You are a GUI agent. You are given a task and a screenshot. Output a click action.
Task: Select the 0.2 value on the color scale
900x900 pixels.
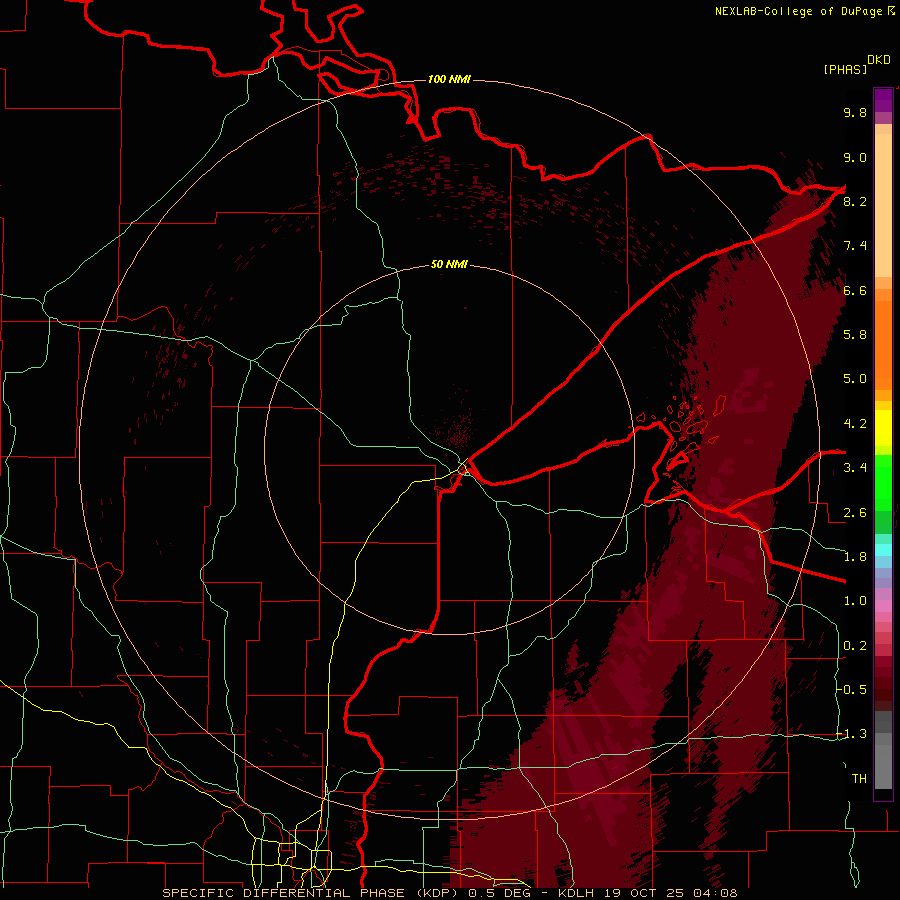(x=855, y=646)
